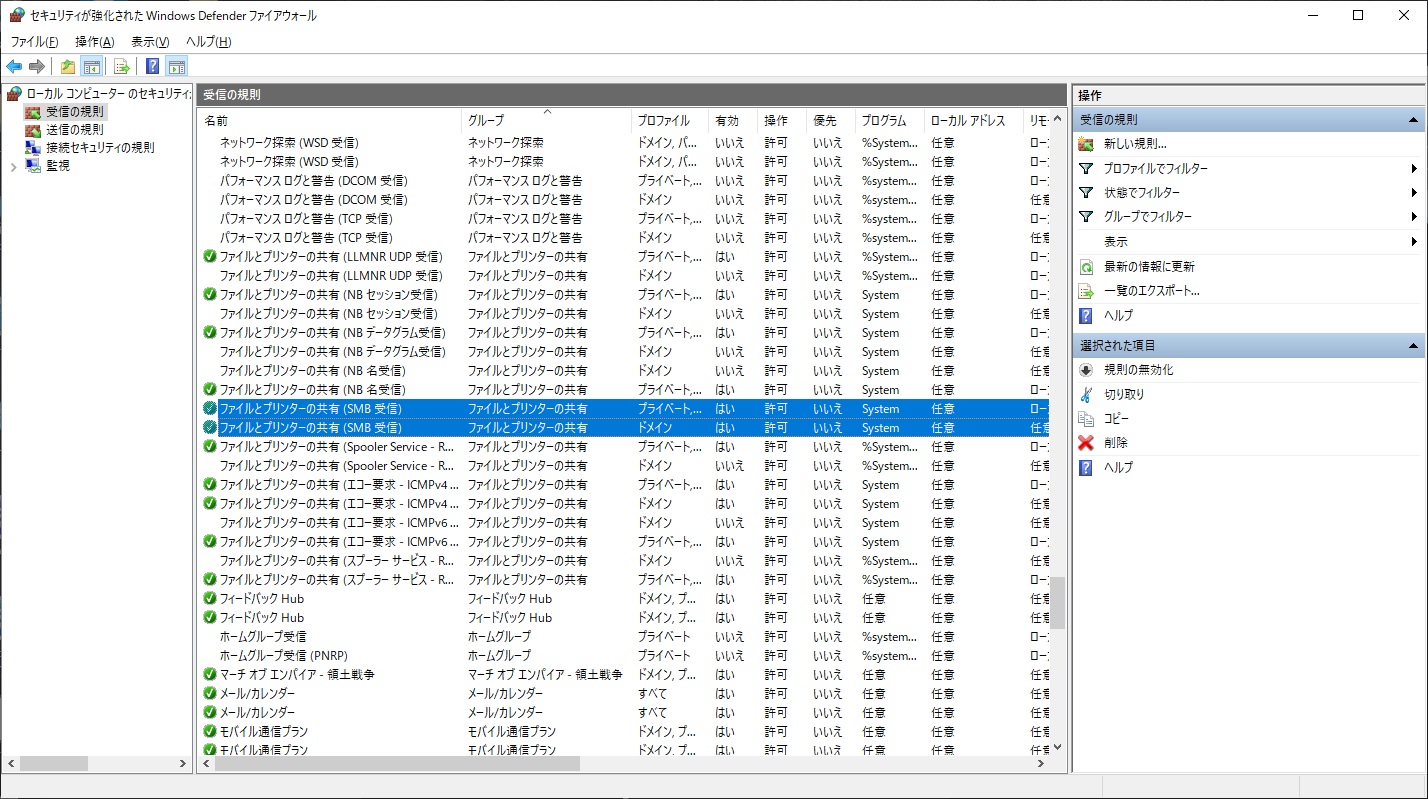Open the 操作(A) menu
The width and height of the screenshot is (1428, 799).
tap(95, 42)
